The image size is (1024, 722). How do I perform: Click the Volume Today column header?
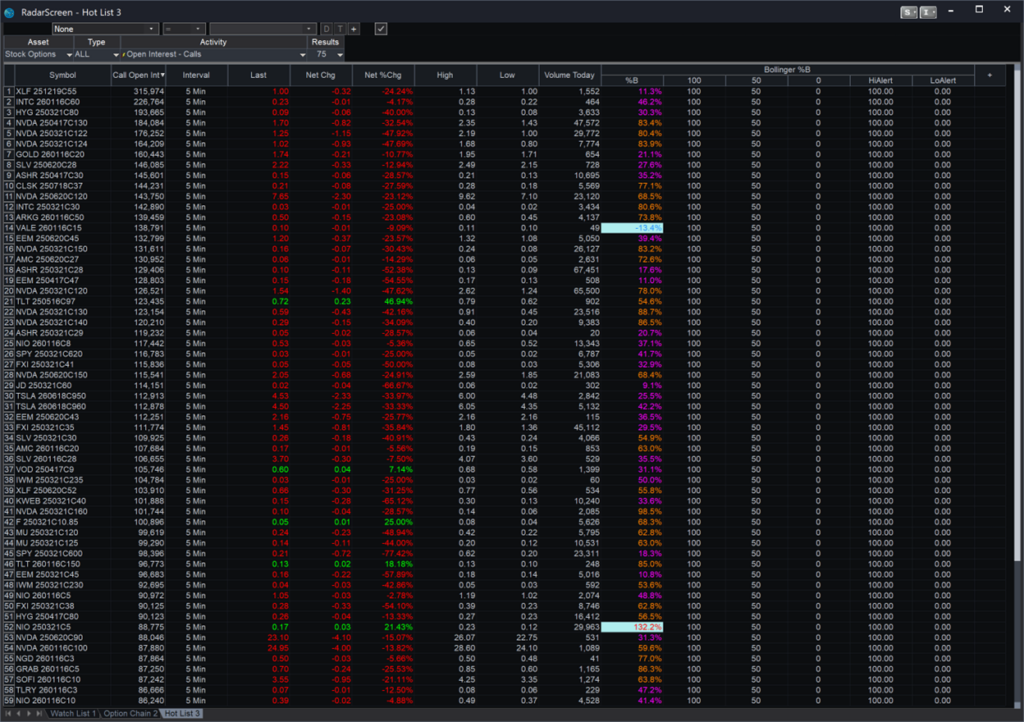click(569, 75)
